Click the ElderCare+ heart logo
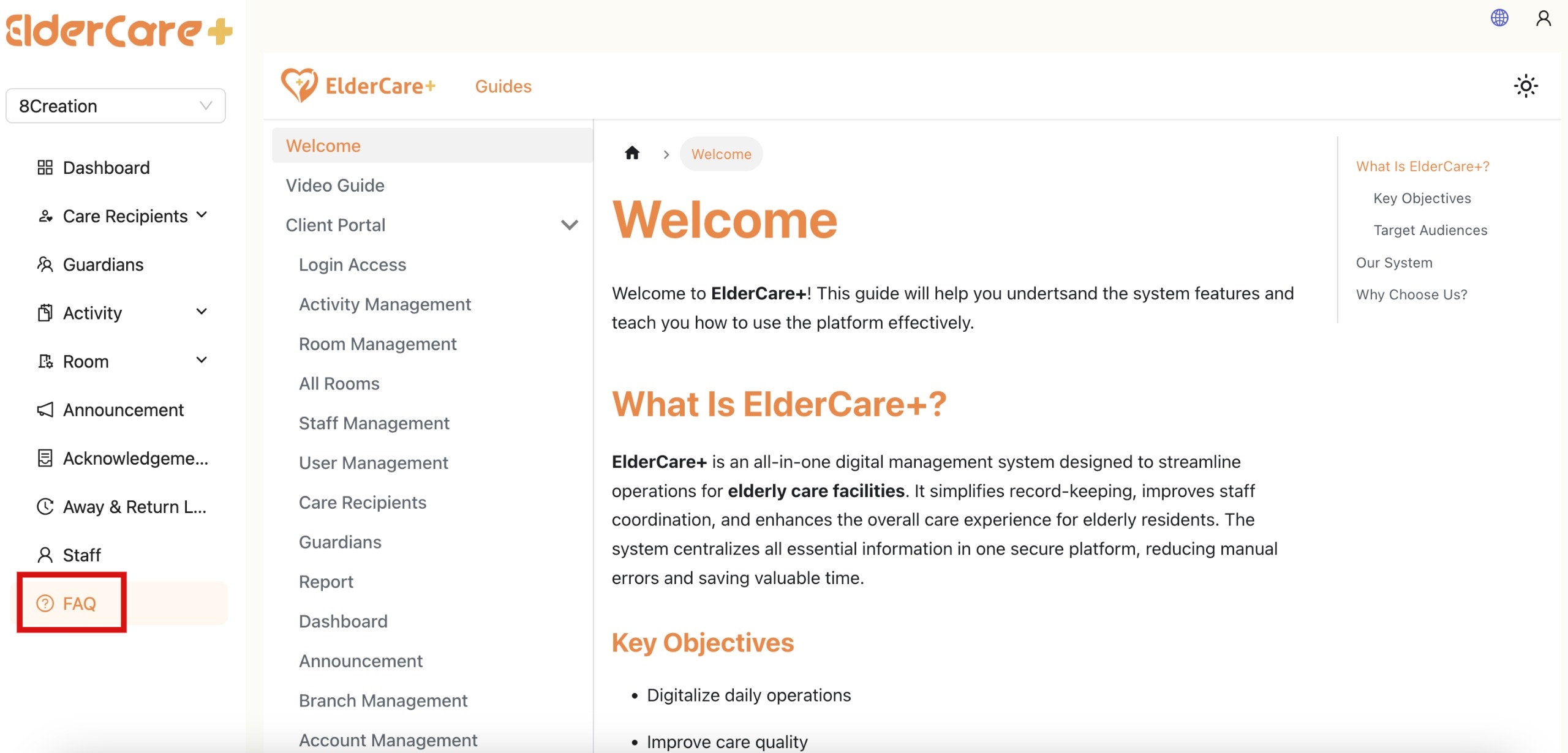This screenshot has height=753, width=1568. 298,84
